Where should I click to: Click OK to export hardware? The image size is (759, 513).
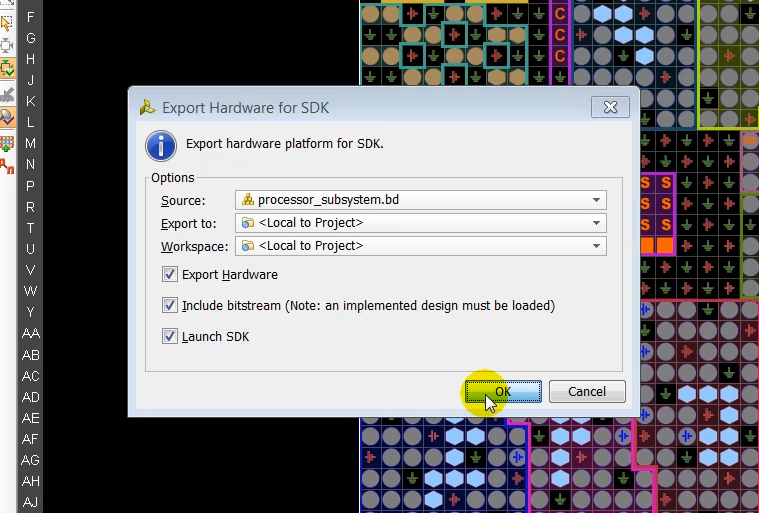[x=503, y=391]
